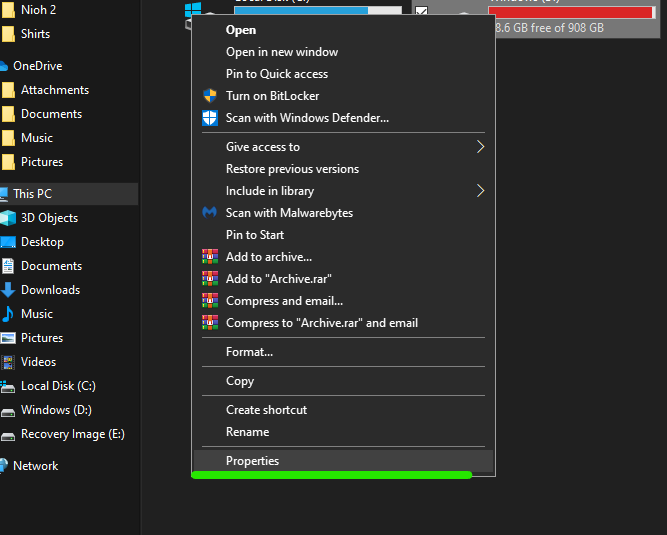Click the Recovery Image (E:) drive icon

click(x=8, y=435)
